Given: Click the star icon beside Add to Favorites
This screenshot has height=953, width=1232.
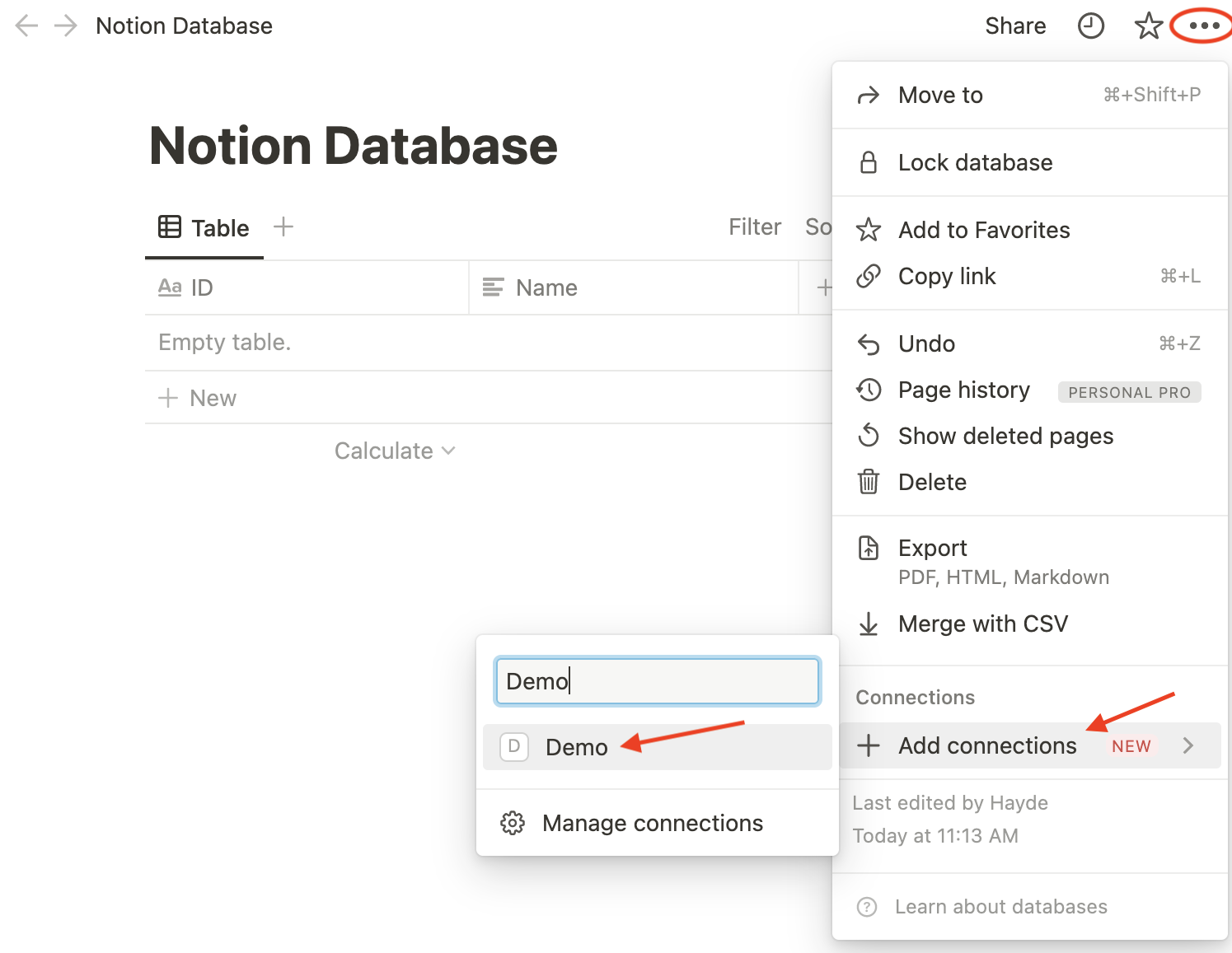Looking at the screenshot, I should [869, 230].
